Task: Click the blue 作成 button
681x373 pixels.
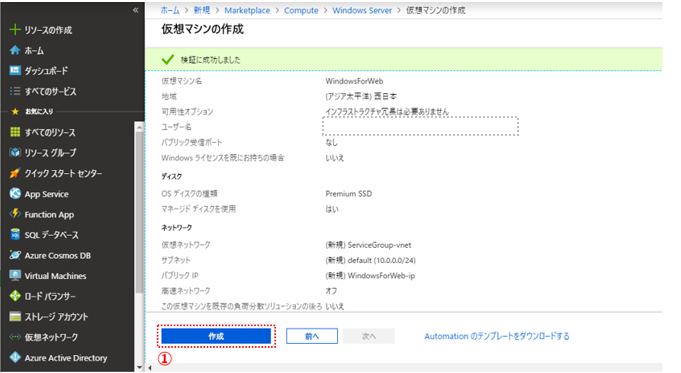Action: coord(216,336)
